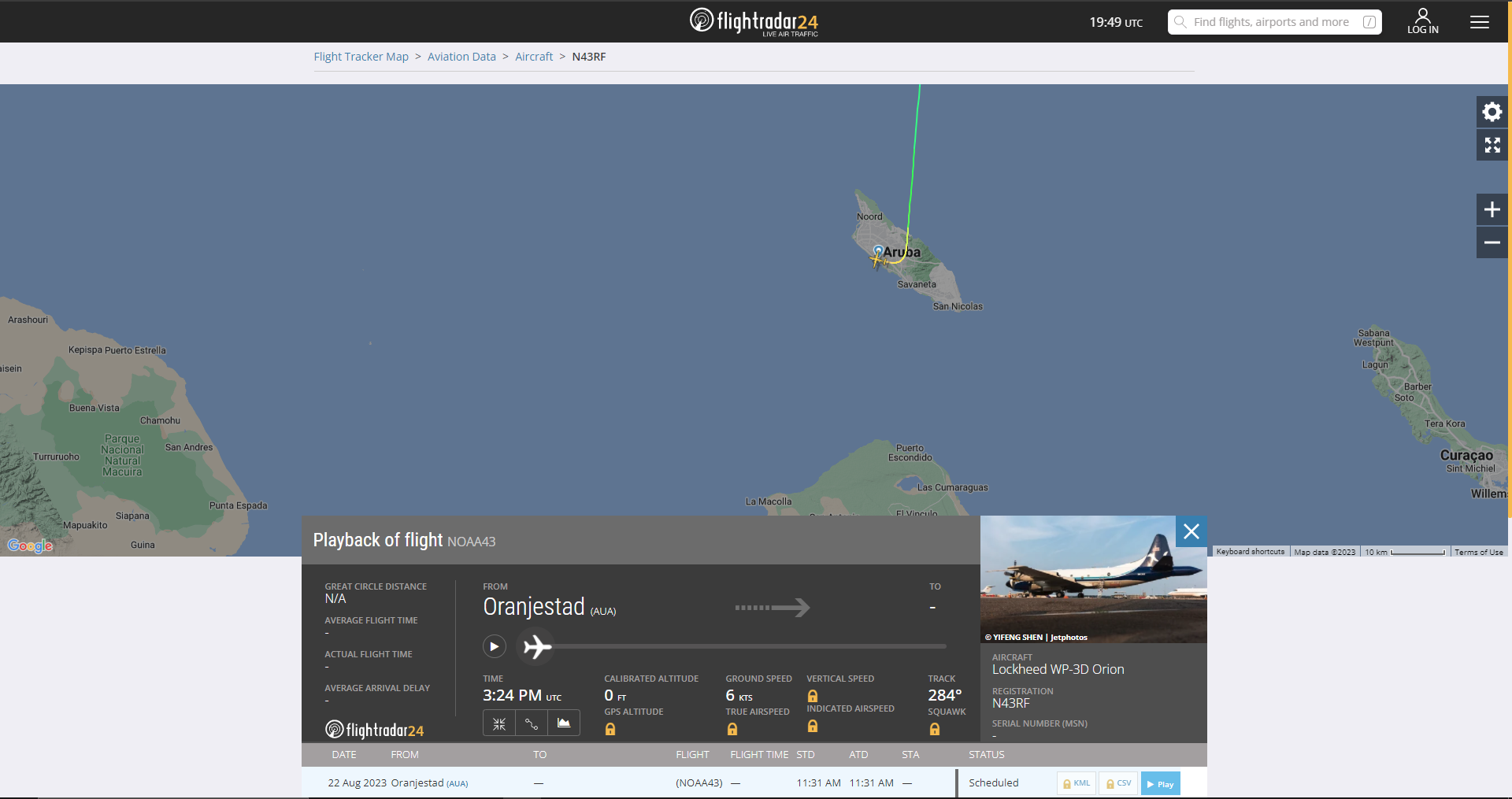Toggle the altitude graph button
The image size is (1512, 799).
pyautogui.click(x=564, y=723)
